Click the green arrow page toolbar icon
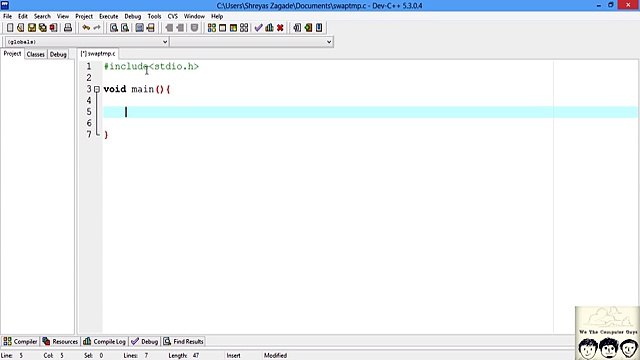The image size is (640, 360). click(308, 28)
